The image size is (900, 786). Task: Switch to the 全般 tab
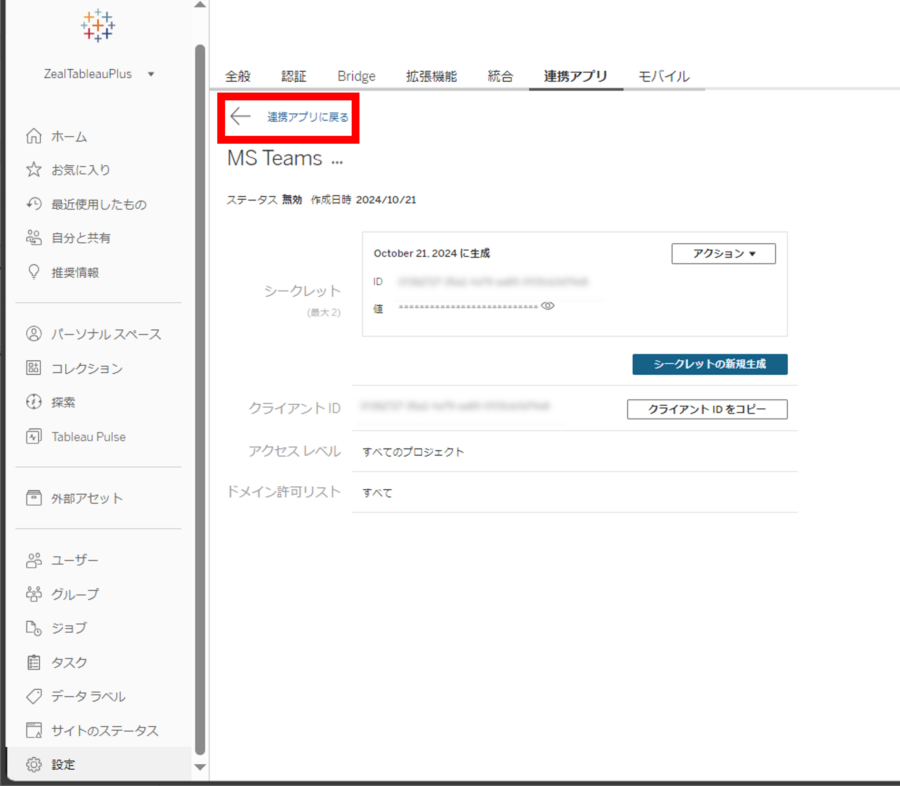click(x=238, y=76)
